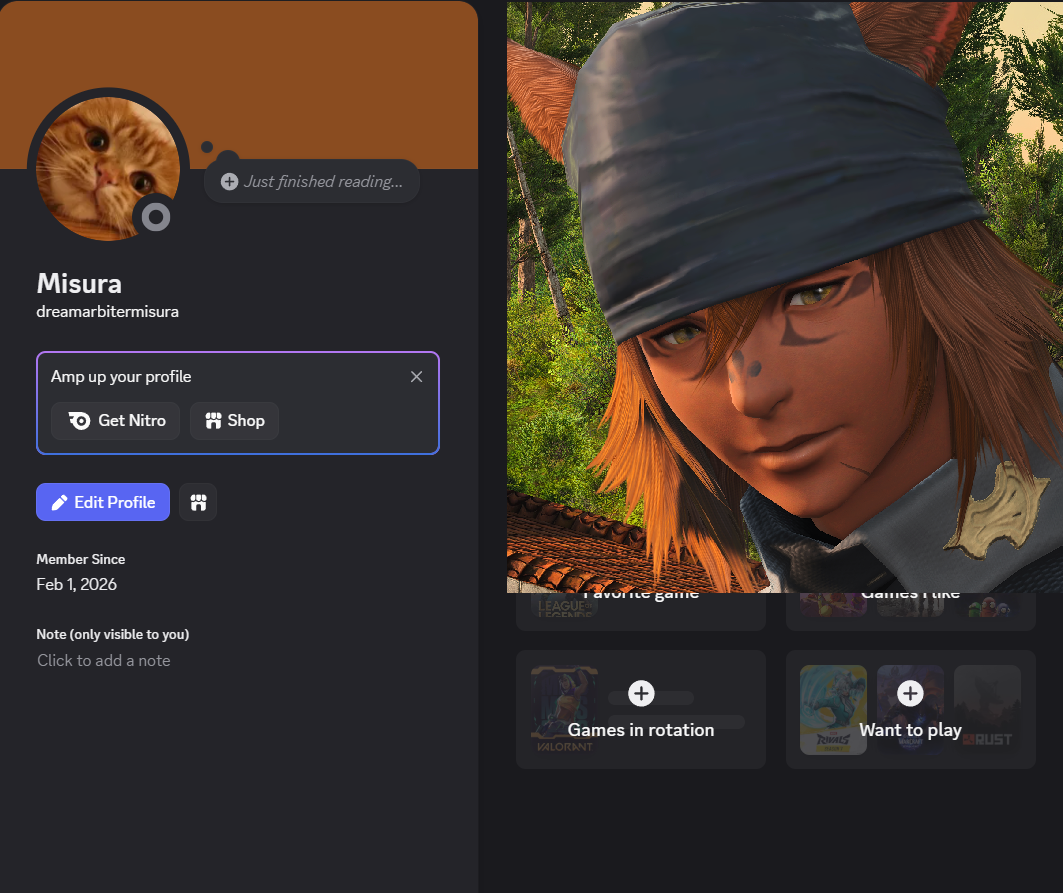Click the display name Misura
Screen dimensions: 1063x893
pos(79,283)
